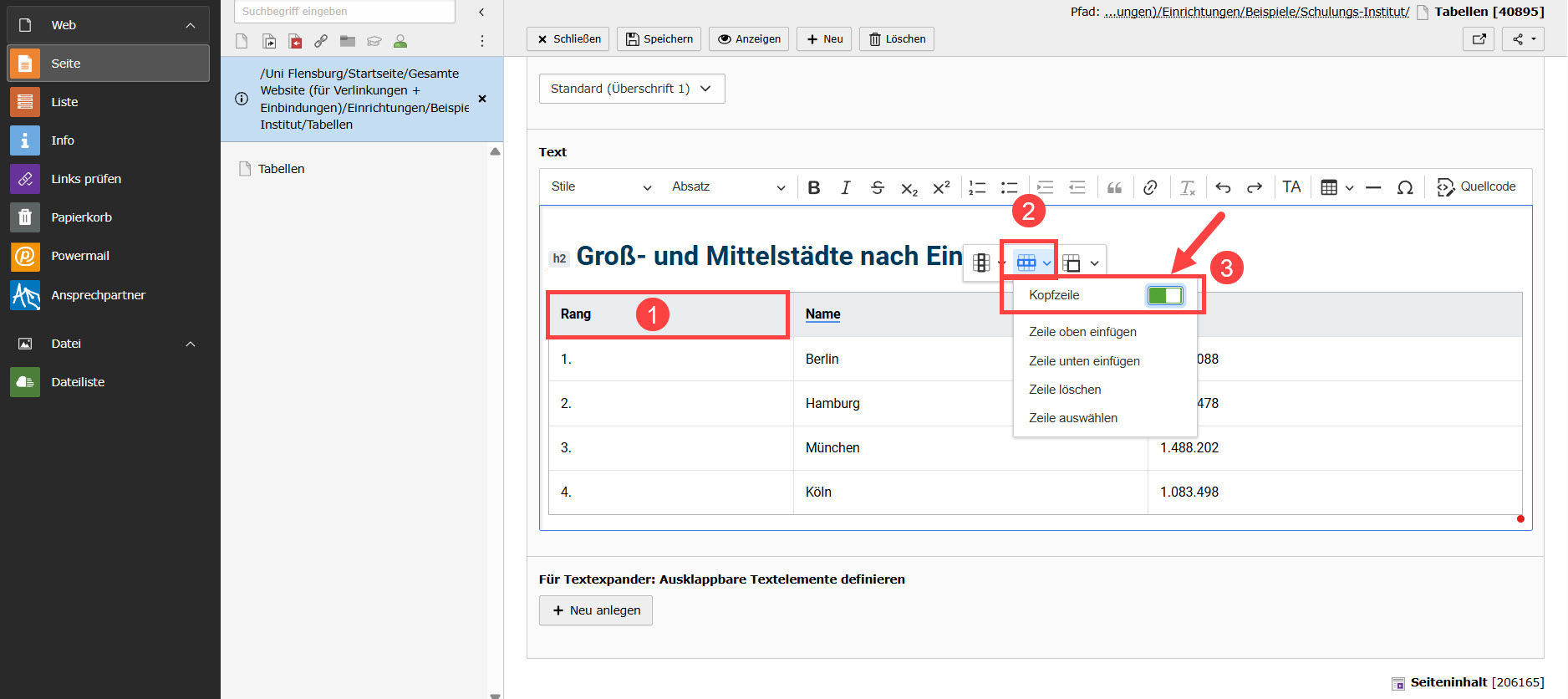Screen dimensions: 1568x699
Task: Toggle bold formatting in the text editor
Action: (x=813, y=187)
